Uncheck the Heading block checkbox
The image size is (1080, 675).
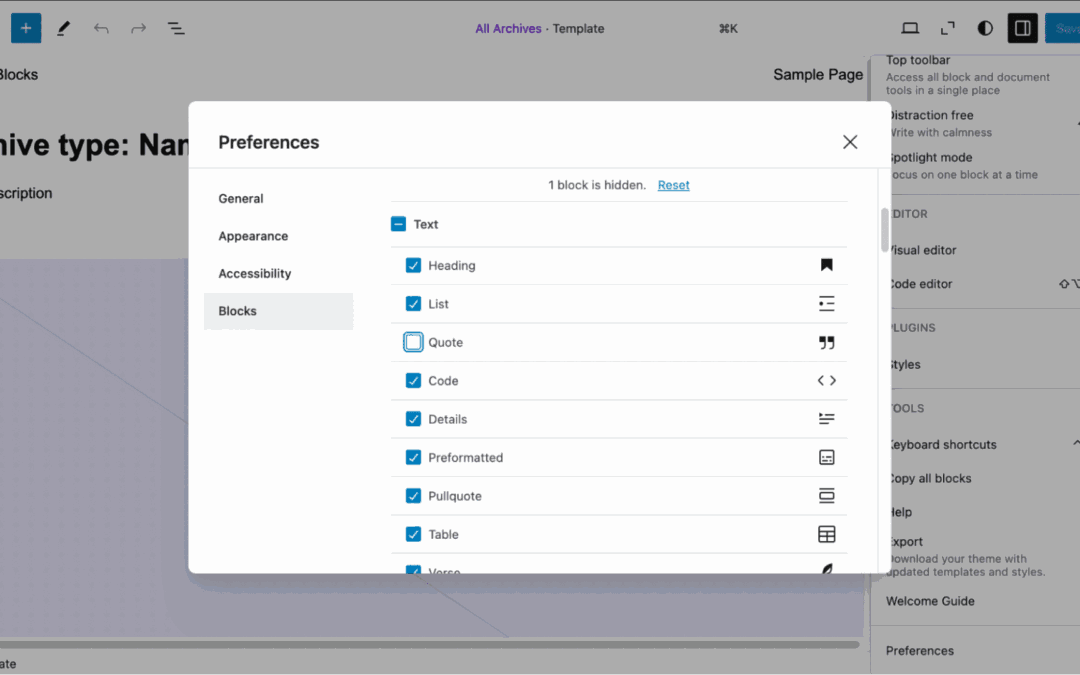pyautogui.click(x=413, y=265)
